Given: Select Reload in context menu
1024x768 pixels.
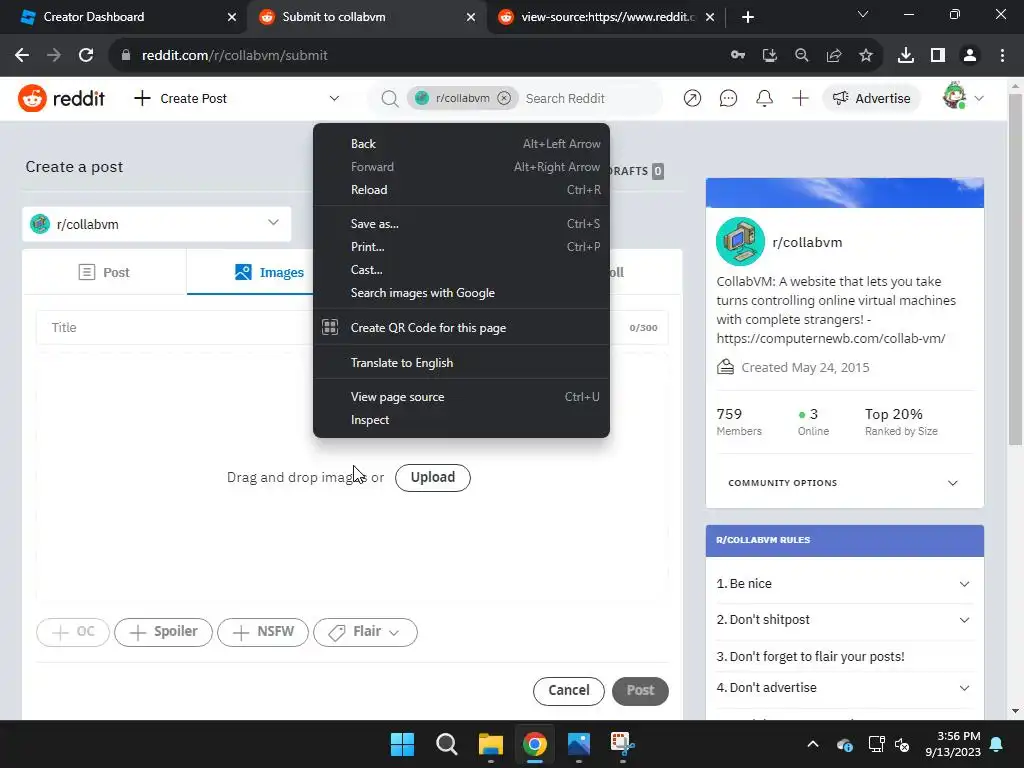Looking at the screenshot, I should (461, 190).
